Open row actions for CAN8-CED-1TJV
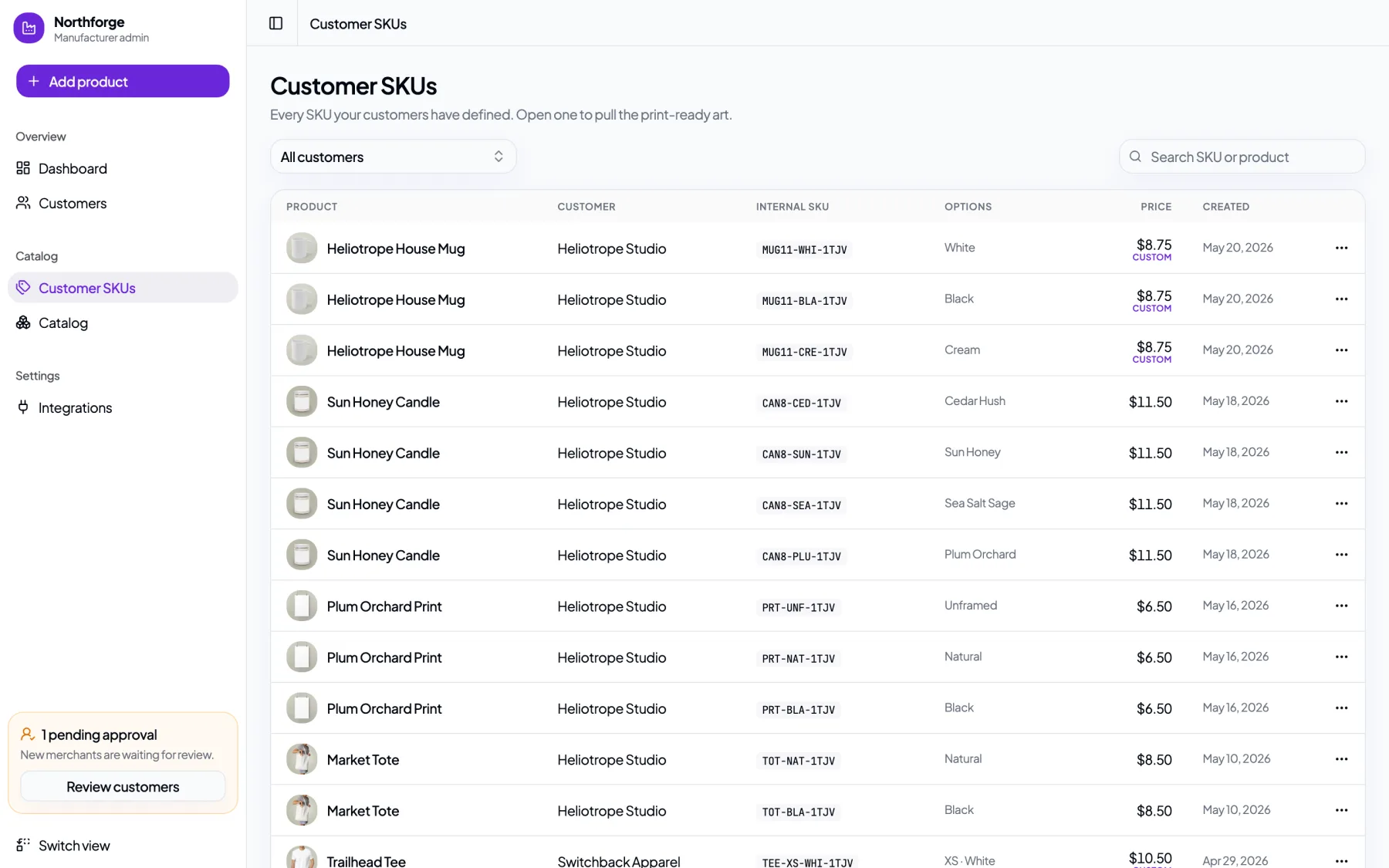The width and height of the screenshot is (1389, 868). pos(1341,401)
